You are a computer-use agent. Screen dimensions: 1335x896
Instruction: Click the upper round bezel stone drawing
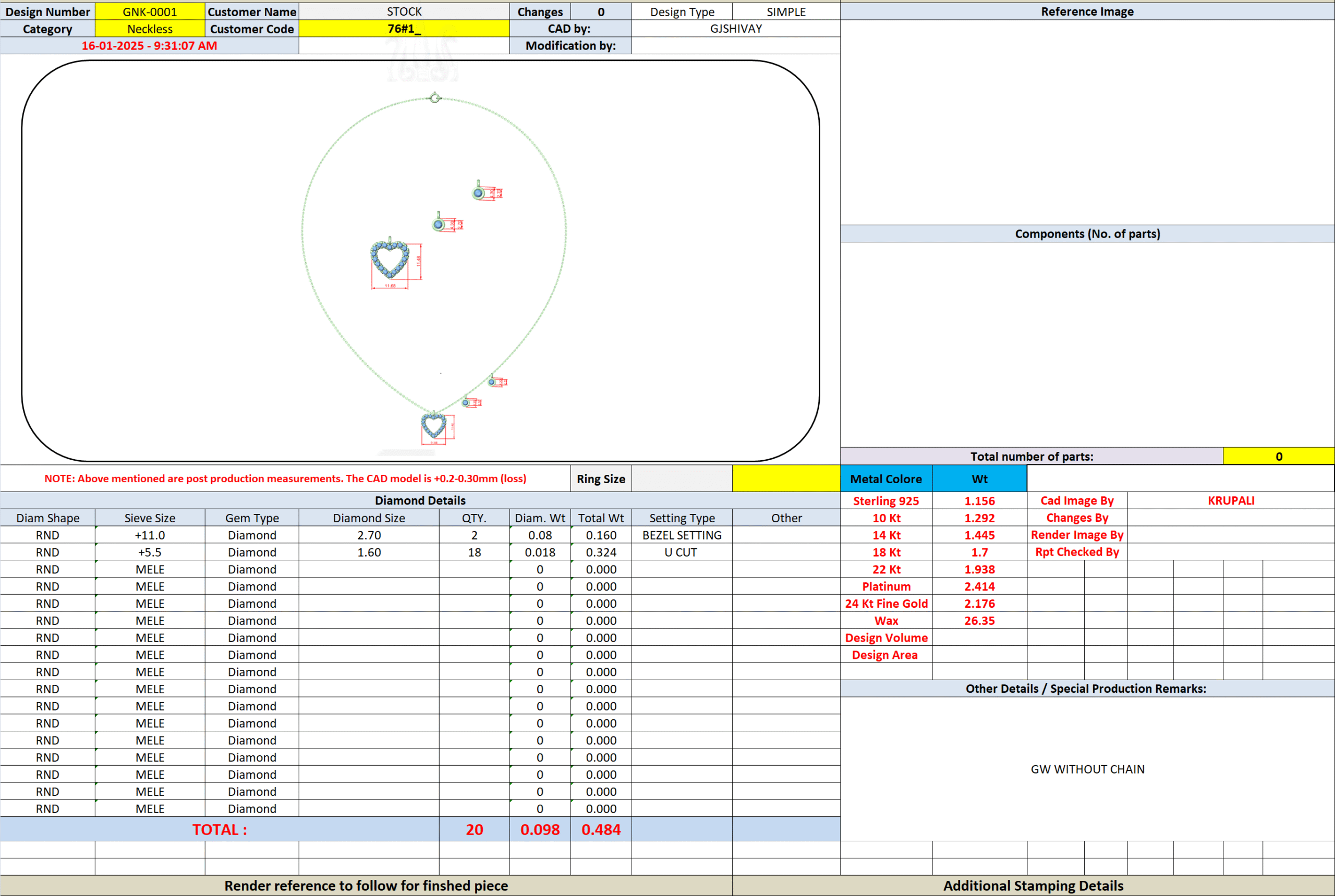479,192
